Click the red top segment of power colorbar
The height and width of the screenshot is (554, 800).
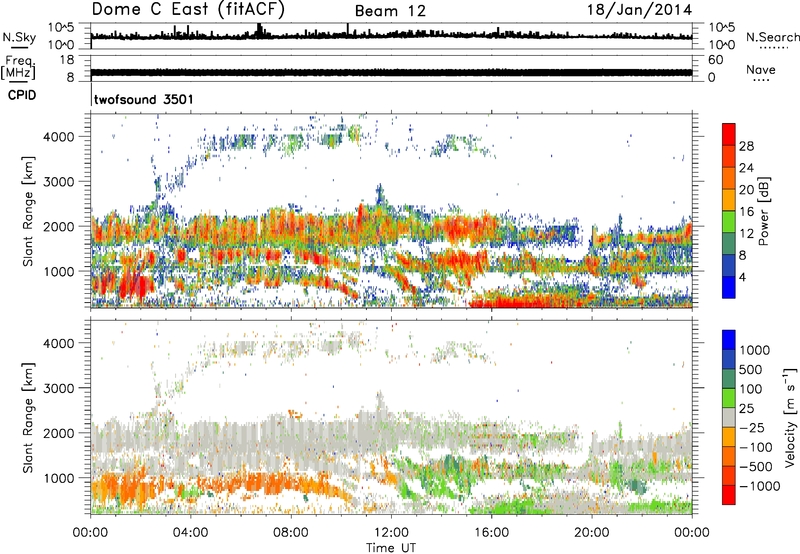tap(729, 135)
